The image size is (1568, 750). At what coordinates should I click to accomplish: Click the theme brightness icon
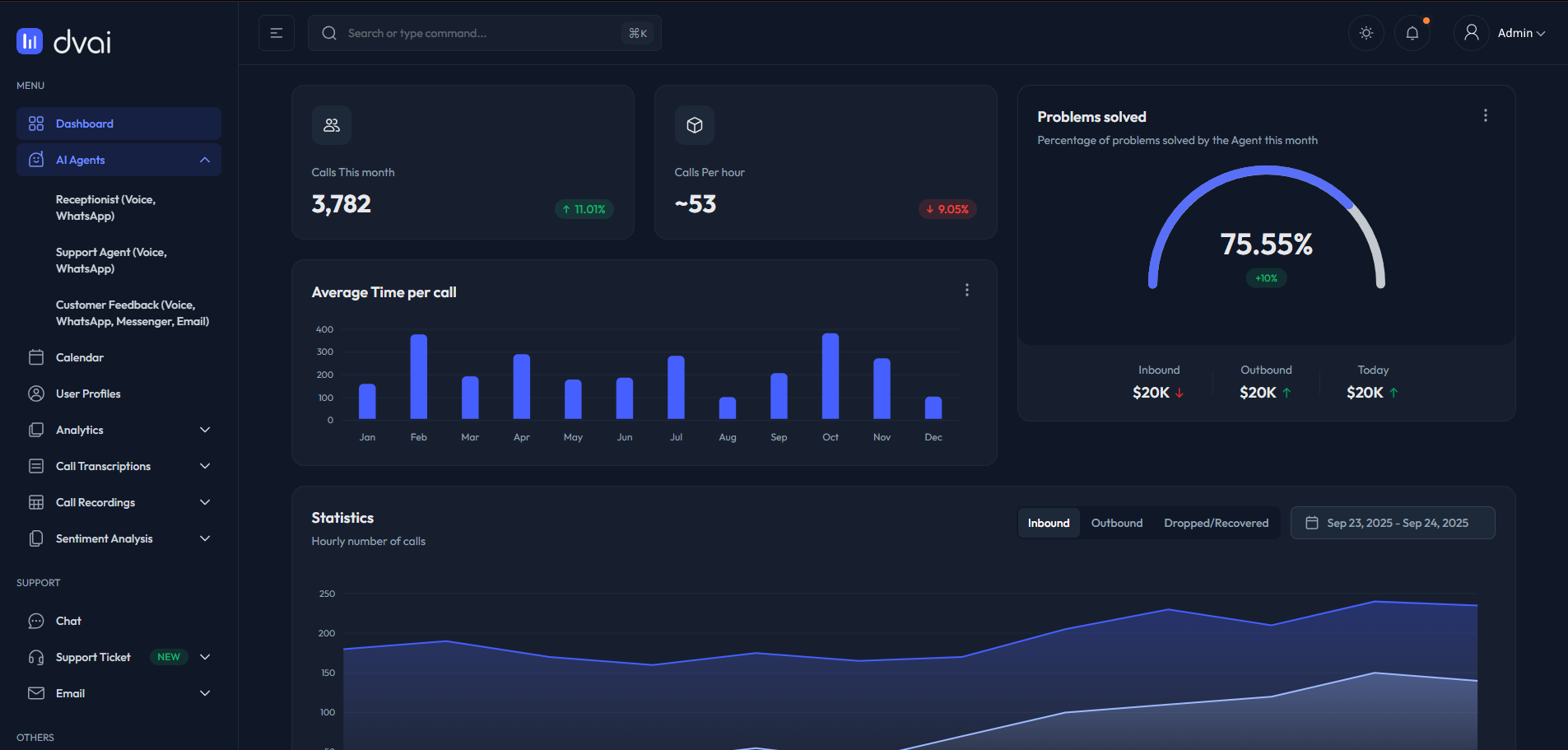[1366, 33]
